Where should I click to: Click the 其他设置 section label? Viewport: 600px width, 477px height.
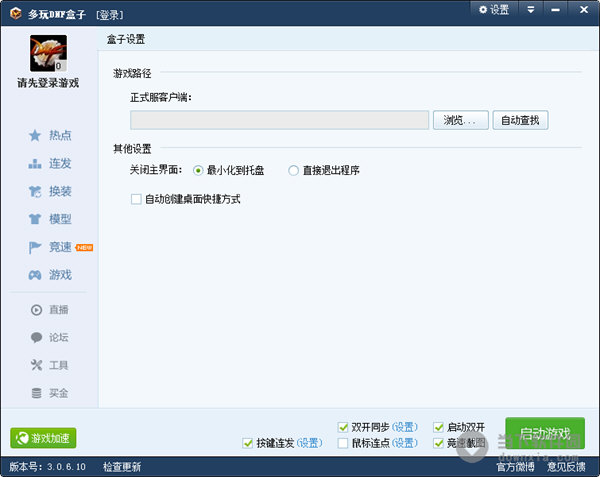132,148
